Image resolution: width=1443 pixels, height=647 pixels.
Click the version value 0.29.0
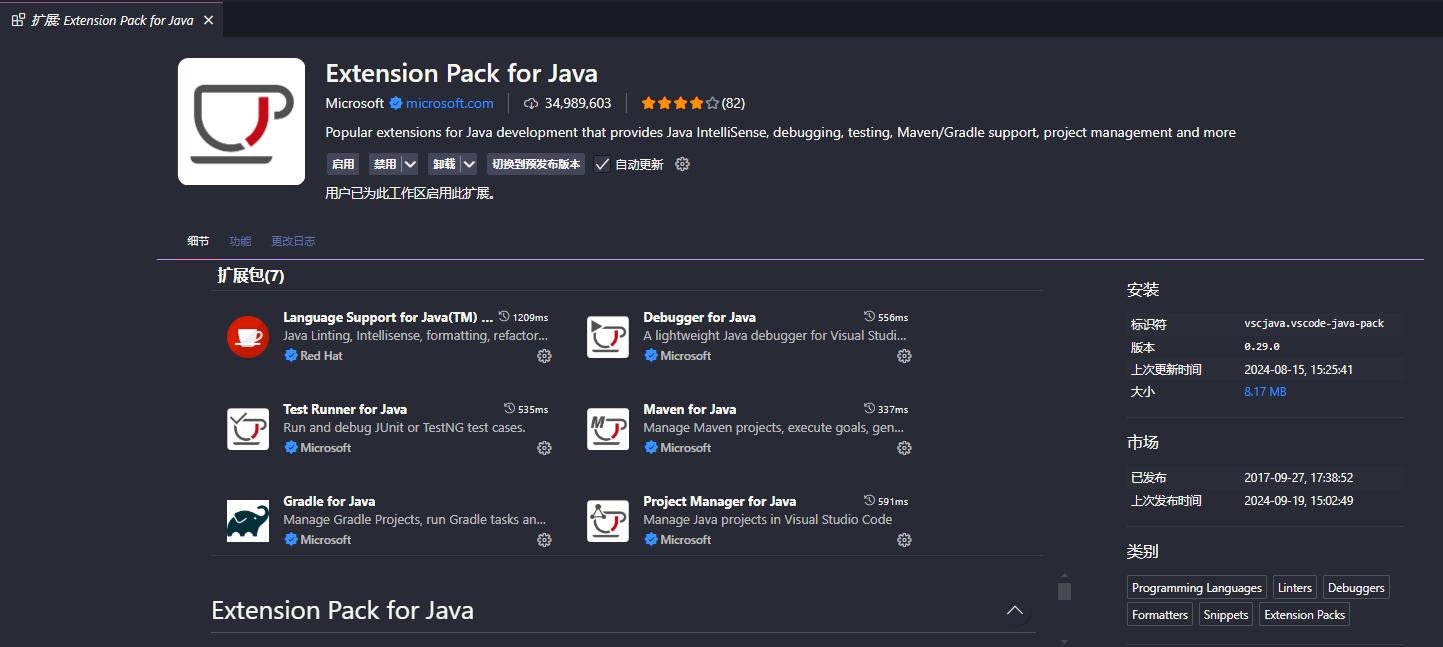click(x=1262, y=347)
